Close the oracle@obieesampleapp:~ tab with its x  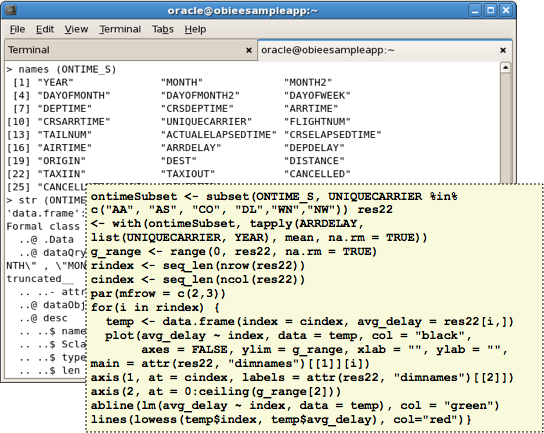(503, 50)
